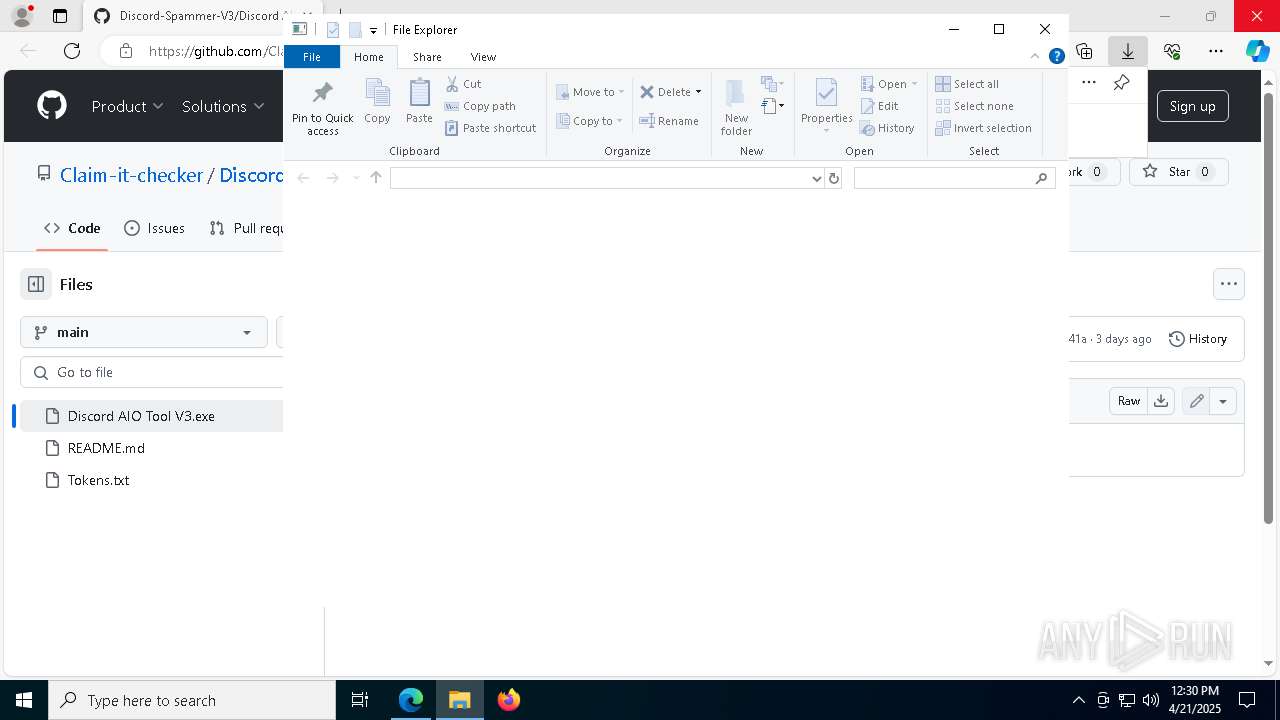This screenshot has height=720, width=1280.
Task: Click the Properties ribbon button
Action: click(x=826, y=107)
